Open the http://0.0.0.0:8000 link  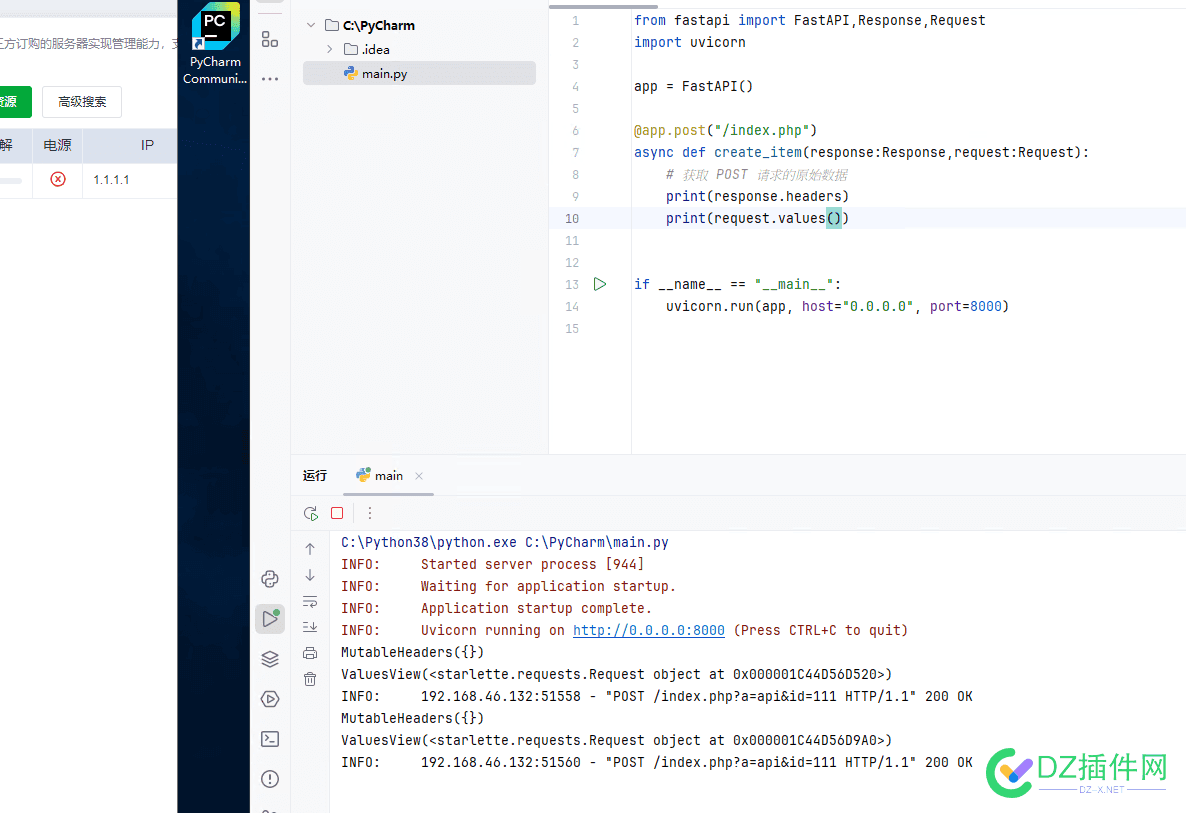pos(648,630)
